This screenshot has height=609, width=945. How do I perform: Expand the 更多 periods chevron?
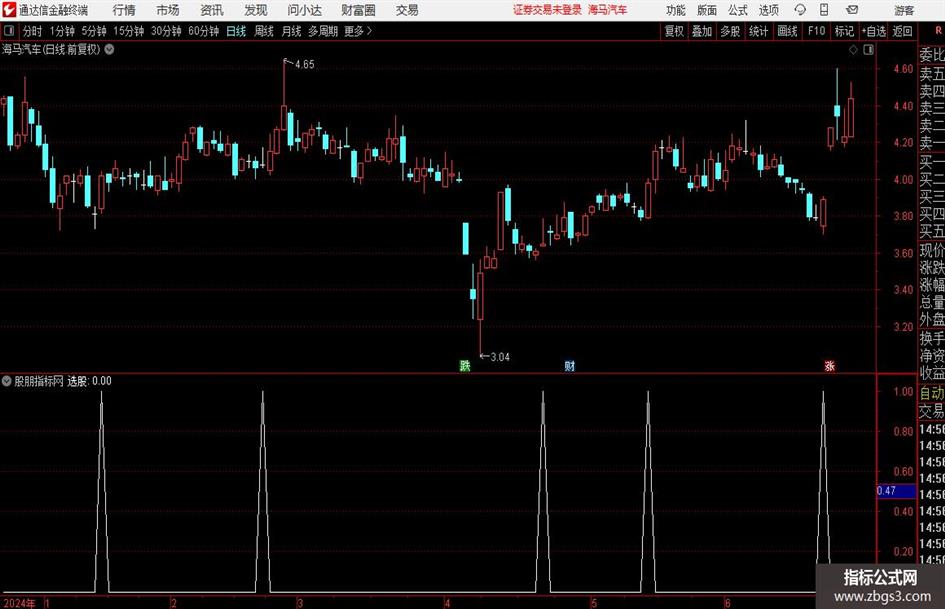tap(369, 31)
